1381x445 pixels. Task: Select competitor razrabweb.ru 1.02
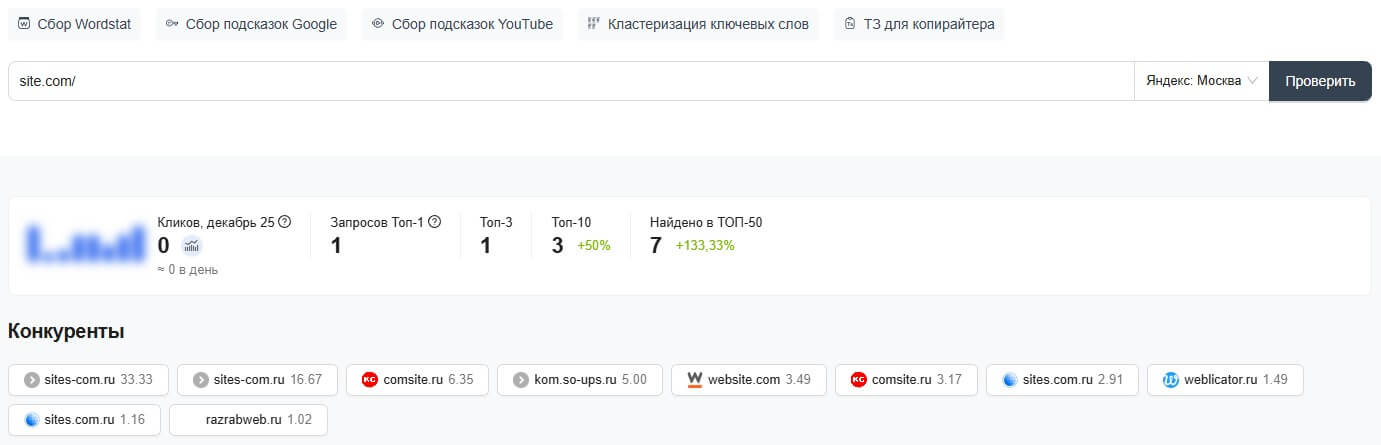coord(248,420)
